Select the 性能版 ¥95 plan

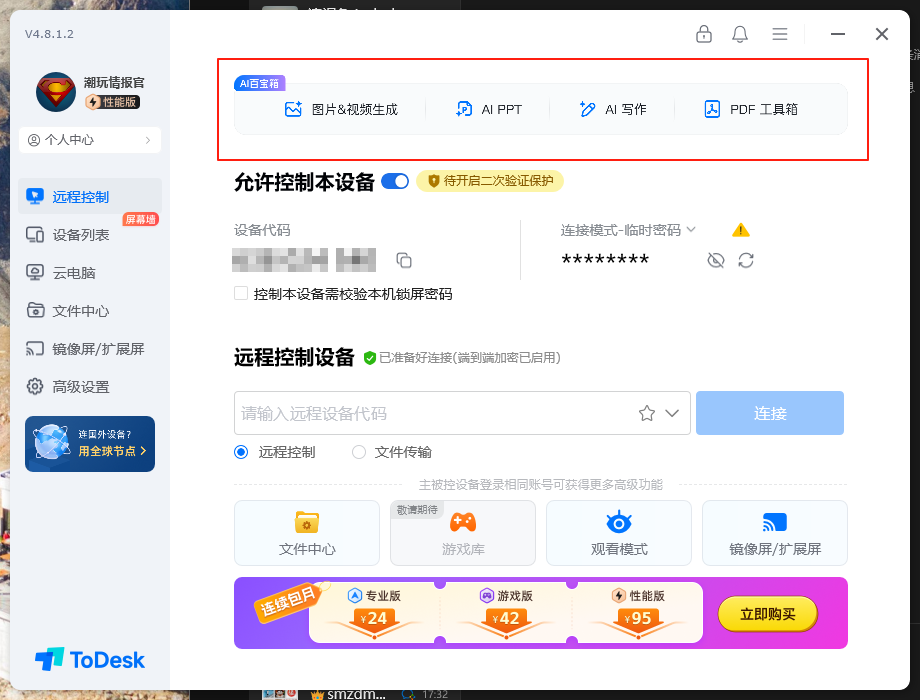(638, 613)
